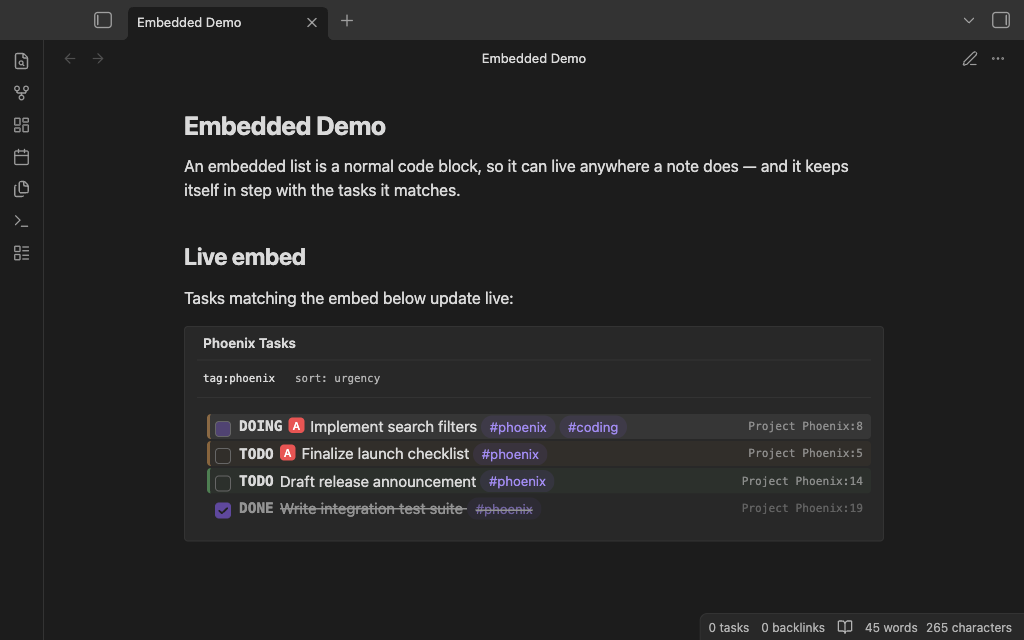The width and height of the screenshot is (1024, 640).
Task: Toggle the right sidebar panel icon
Action: point(1000,20)
